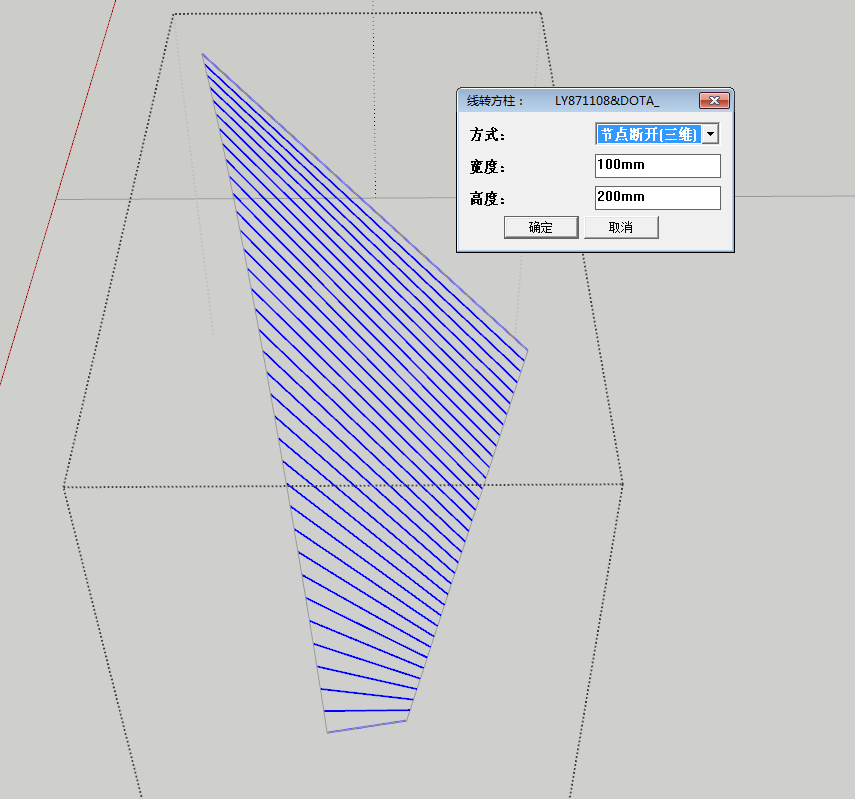Click the 线转方柱 dialog title bar
Viewport: 855px width, 799px height.
click(578, 101)
